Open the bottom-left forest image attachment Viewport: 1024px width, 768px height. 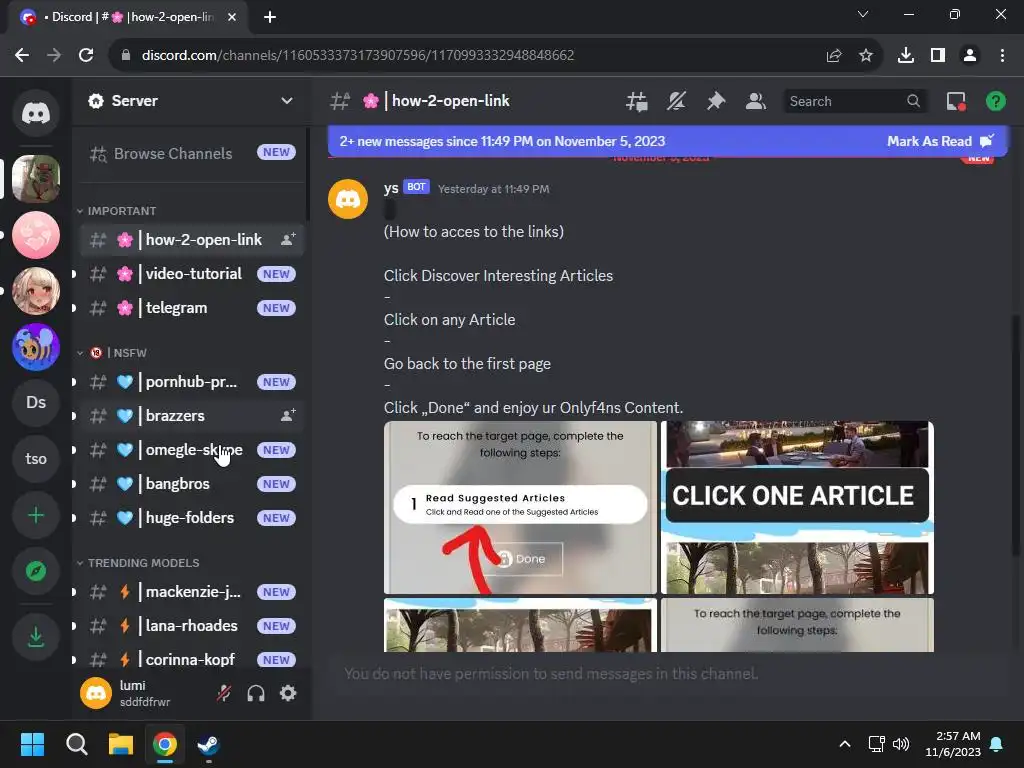520,625
